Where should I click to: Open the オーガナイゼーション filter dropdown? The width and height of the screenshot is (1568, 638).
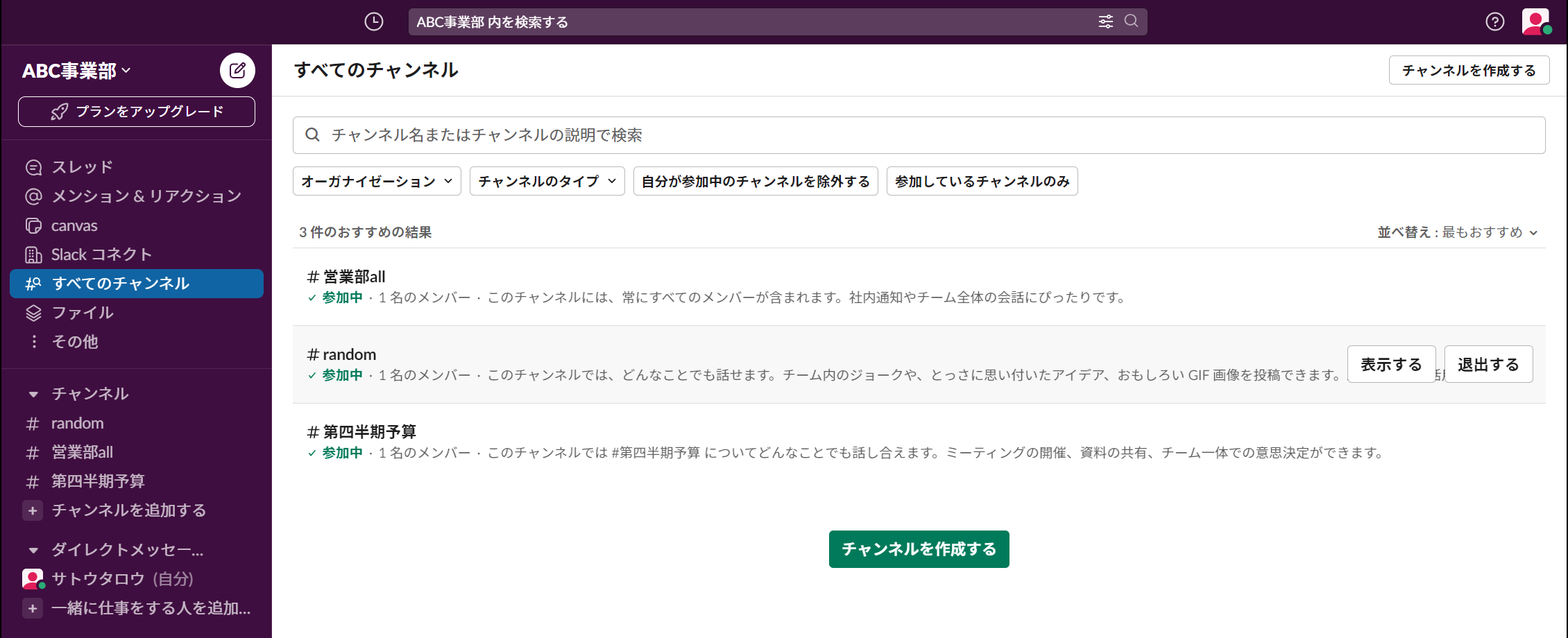click(x=376, y=181)
